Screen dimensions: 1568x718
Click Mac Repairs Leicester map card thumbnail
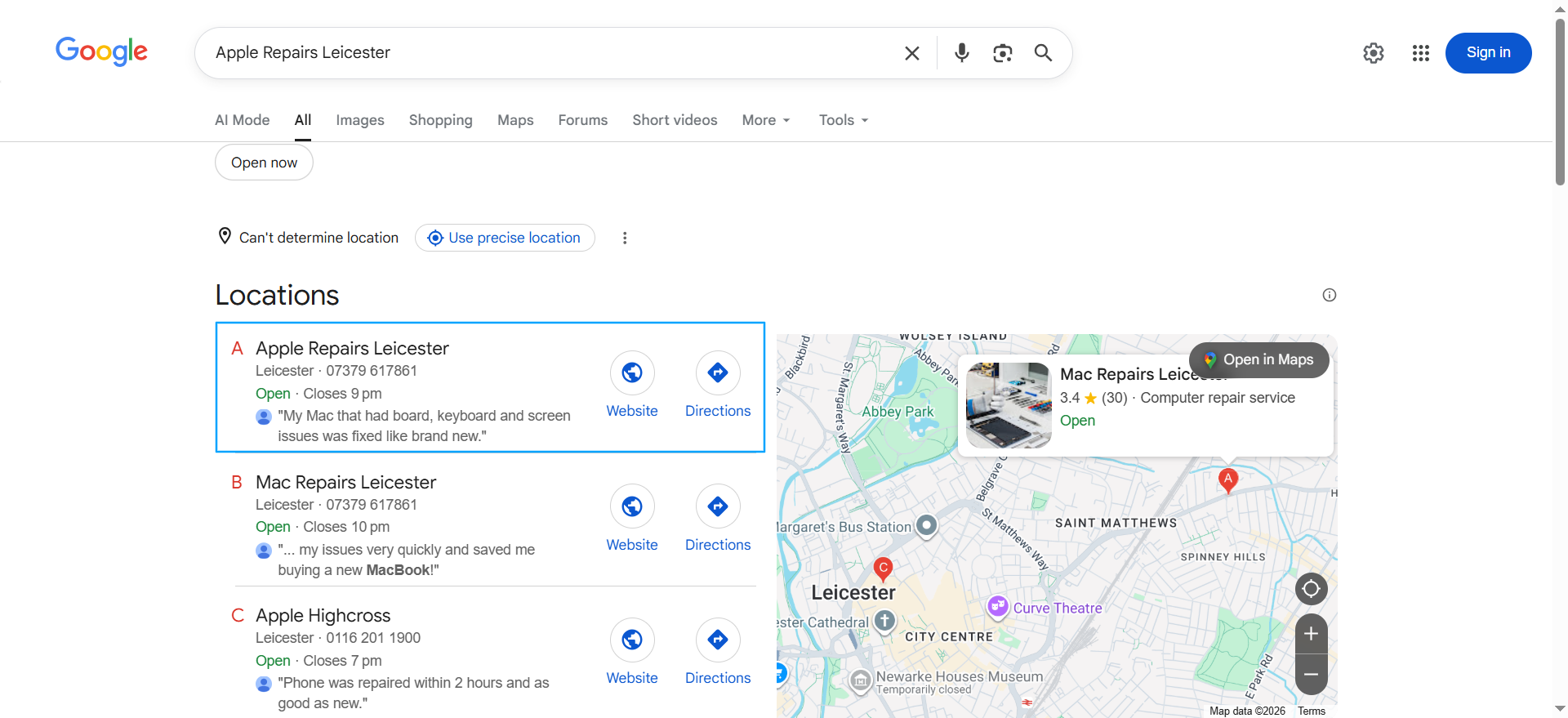(x=1009, y=405)
